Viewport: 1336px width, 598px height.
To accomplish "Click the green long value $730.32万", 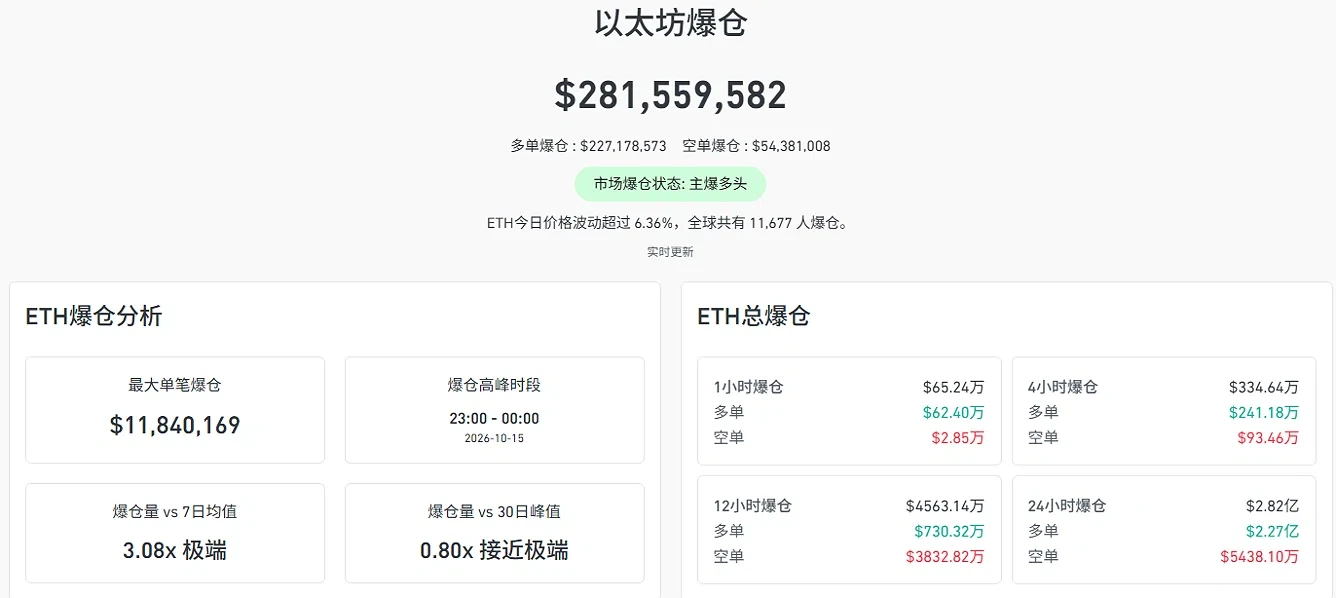I will (x=949, y=531).
